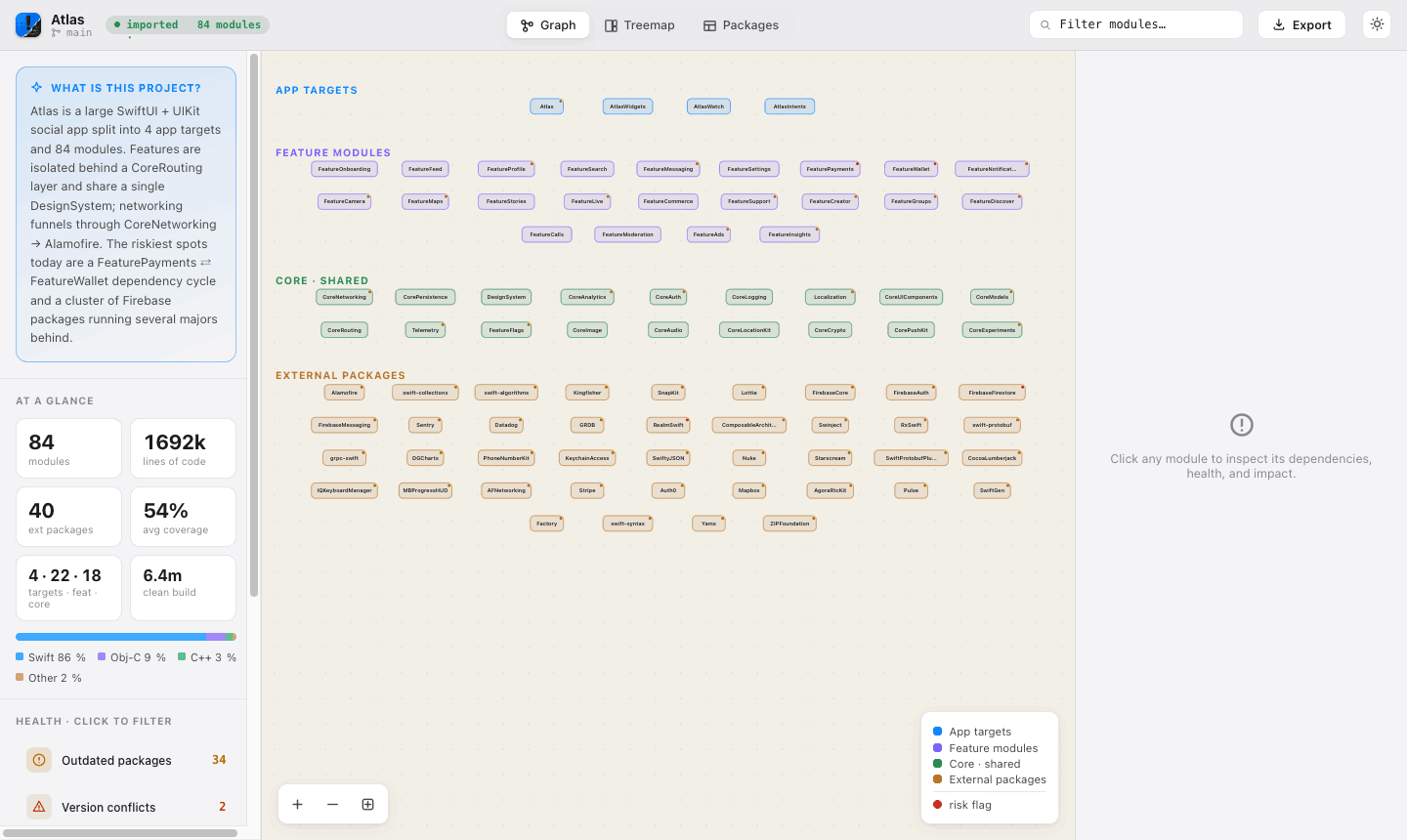The image size is (1407, 840).
Task: Click the imported 84 modules status badge
Action: tap(188, 24)
